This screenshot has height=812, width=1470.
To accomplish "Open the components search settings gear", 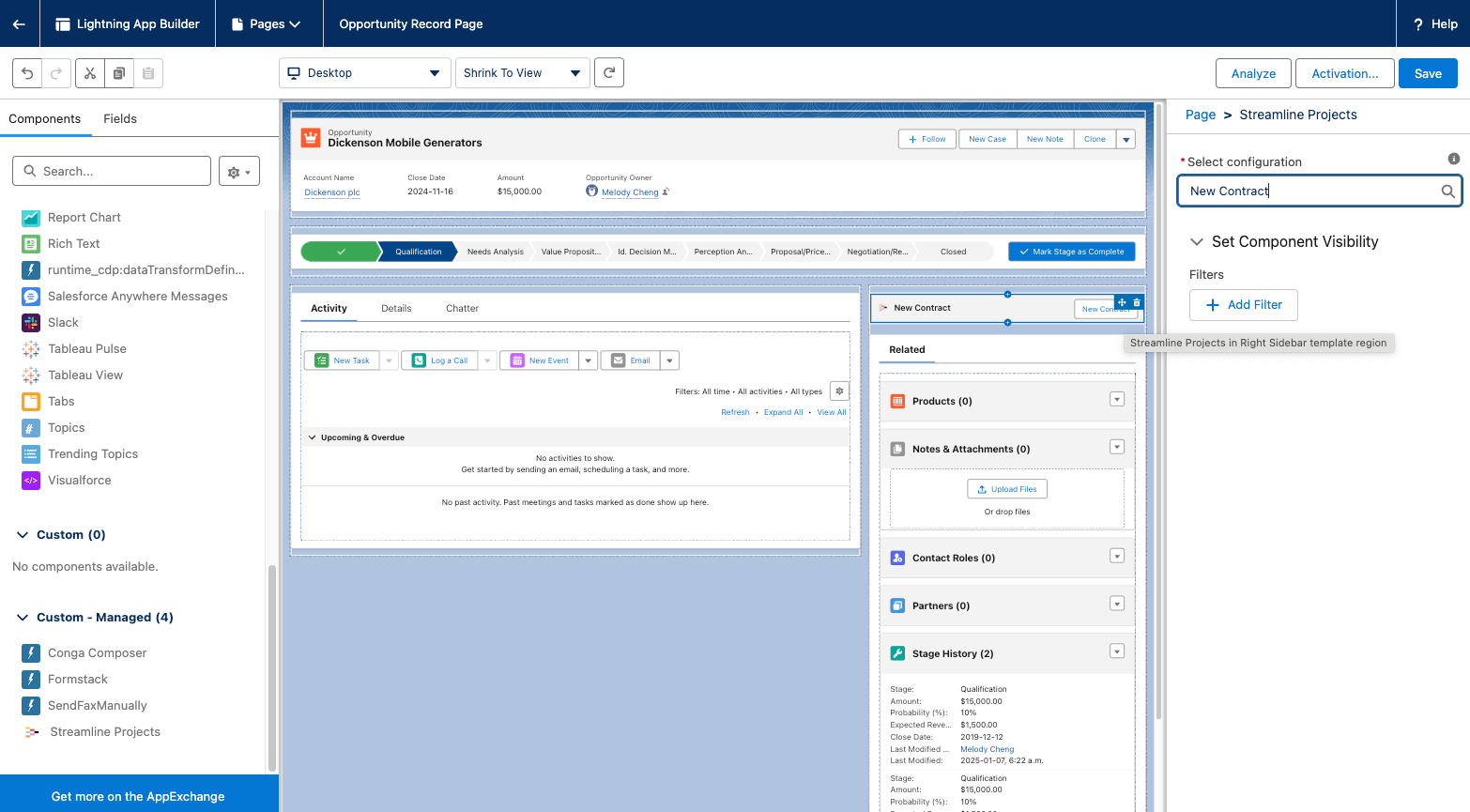I will [238, 172].
